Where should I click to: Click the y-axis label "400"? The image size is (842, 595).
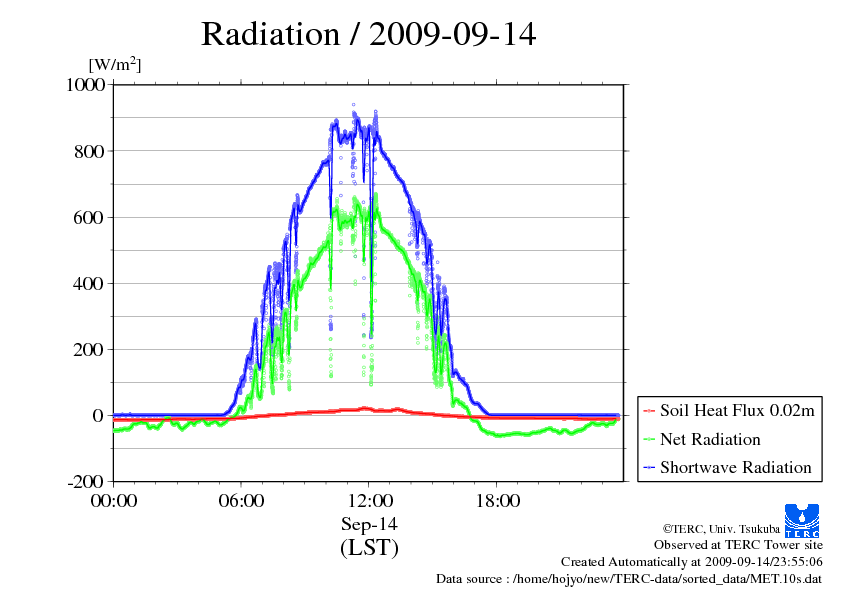click(x=89, y=284)
